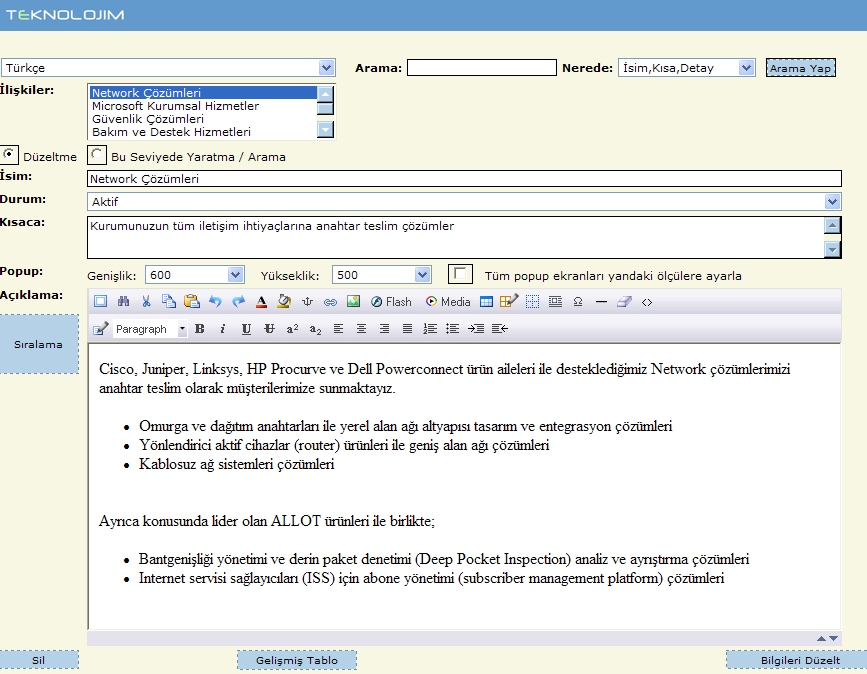Screen dimensions: 867x674
Task: Toggle the full-screen editor icon
Action: [100, 301]
